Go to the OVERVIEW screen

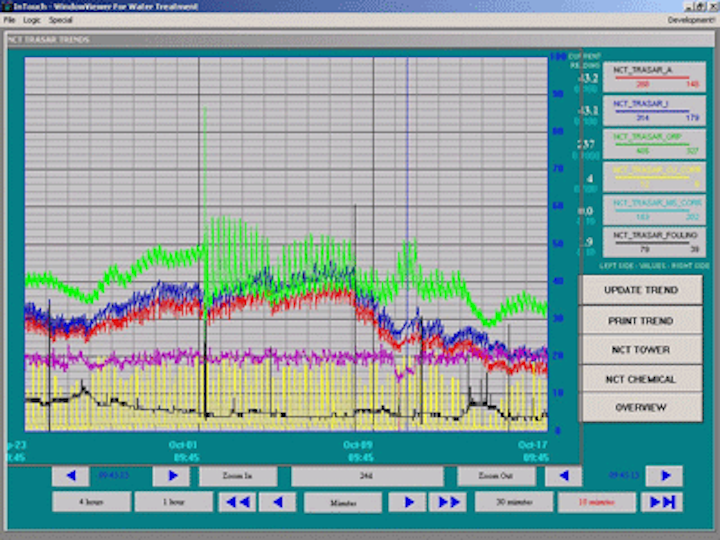tap(641, 407)
